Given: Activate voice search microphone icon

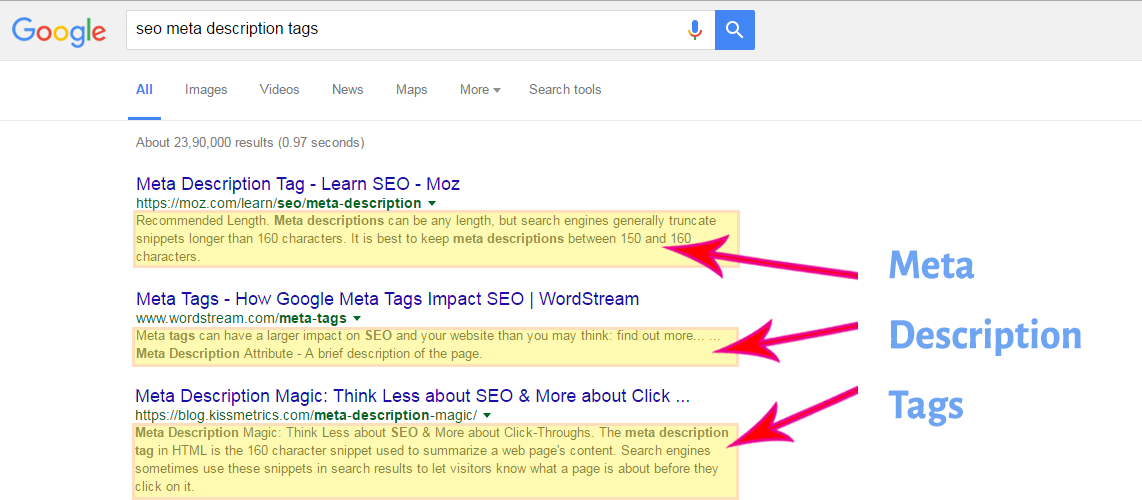Looking at the screenshot, I should [694, 30].
